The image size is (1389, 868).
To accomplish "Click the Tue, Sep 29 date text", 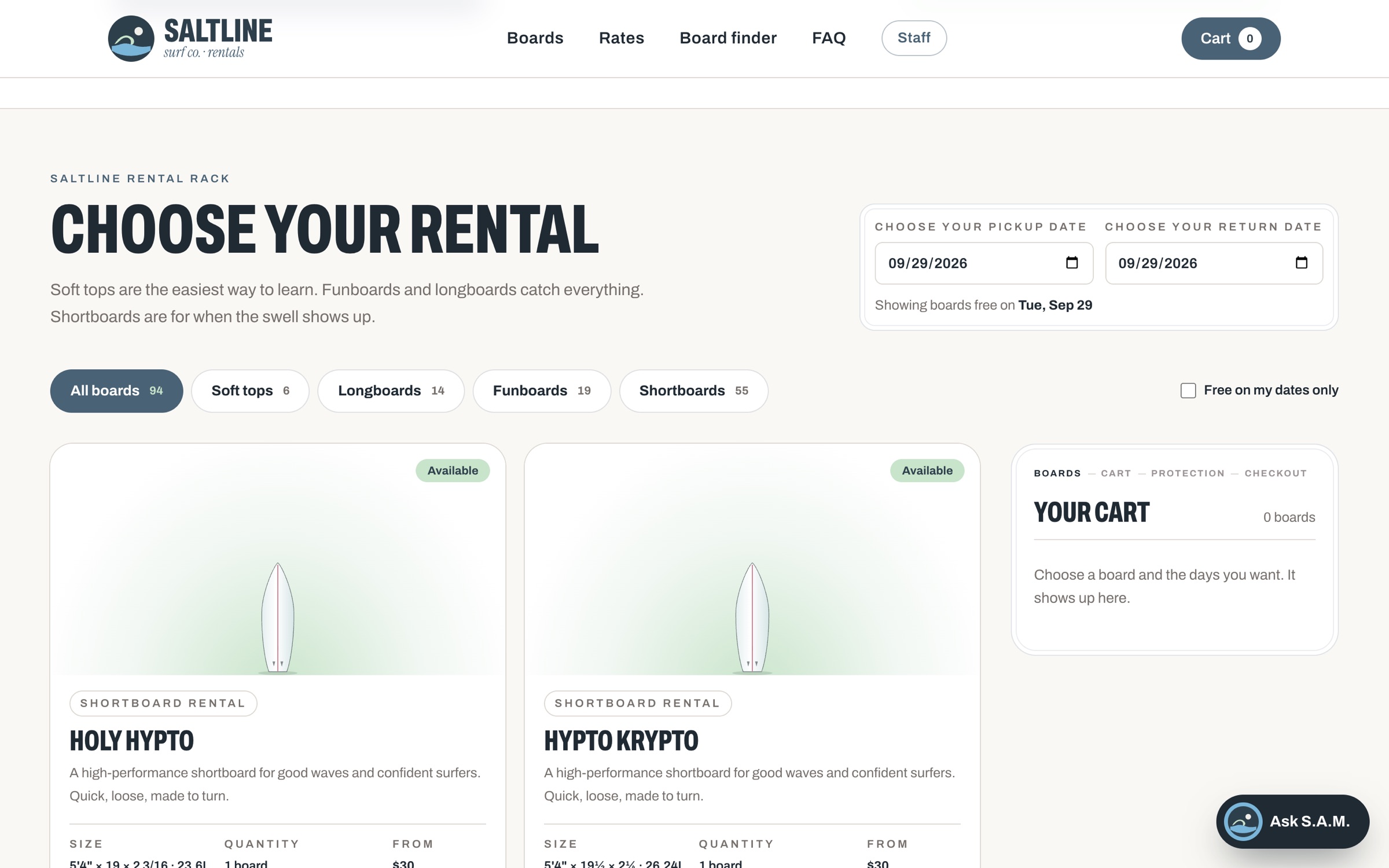I will click(1055, 305).
